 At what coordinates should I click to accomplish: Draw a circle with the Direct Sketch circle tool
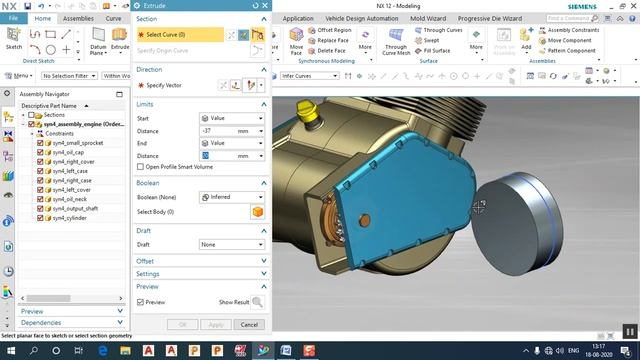[51, 50]
